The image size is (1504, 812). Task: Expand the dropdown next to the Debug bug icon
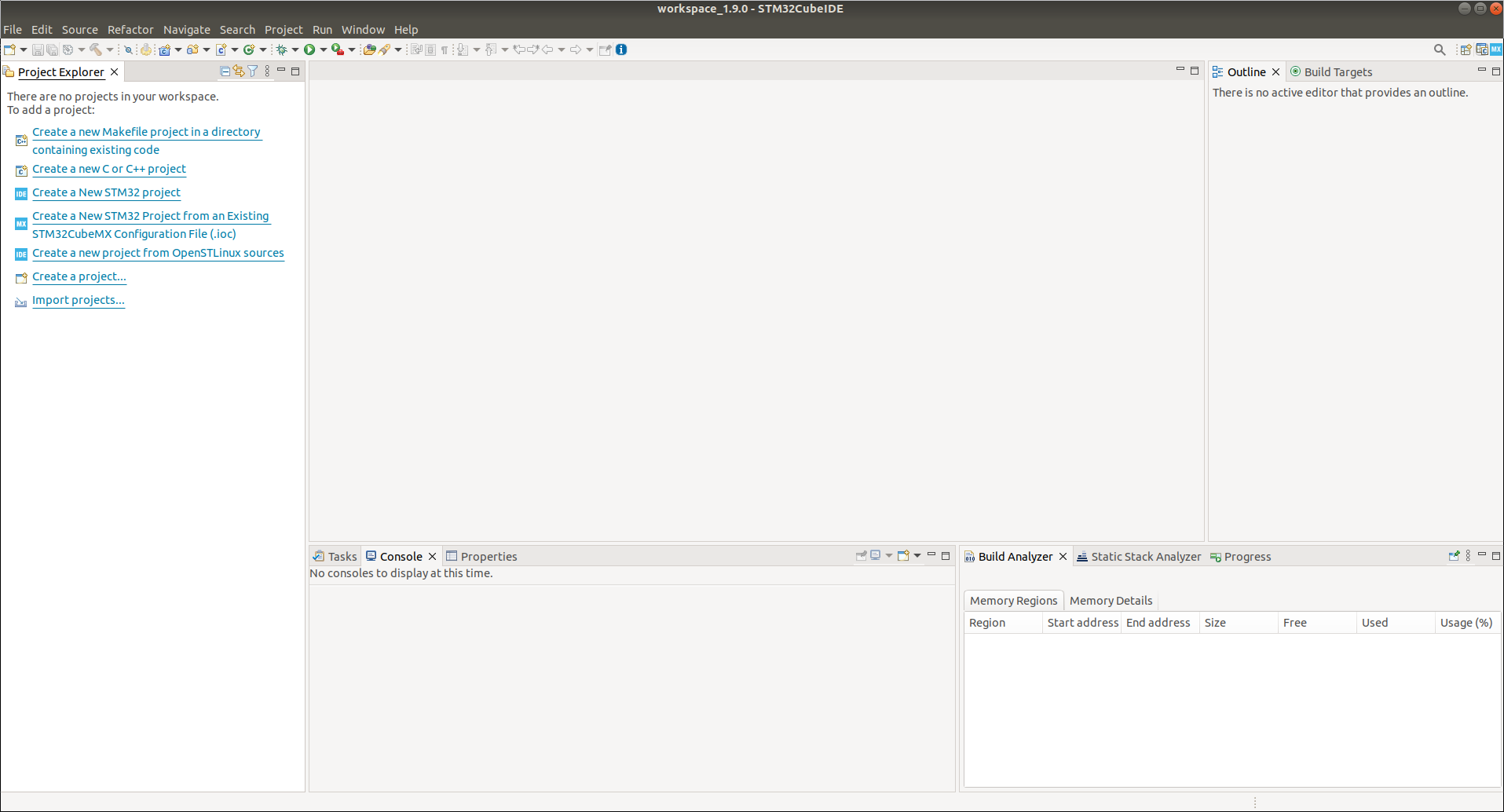[295, 49]
